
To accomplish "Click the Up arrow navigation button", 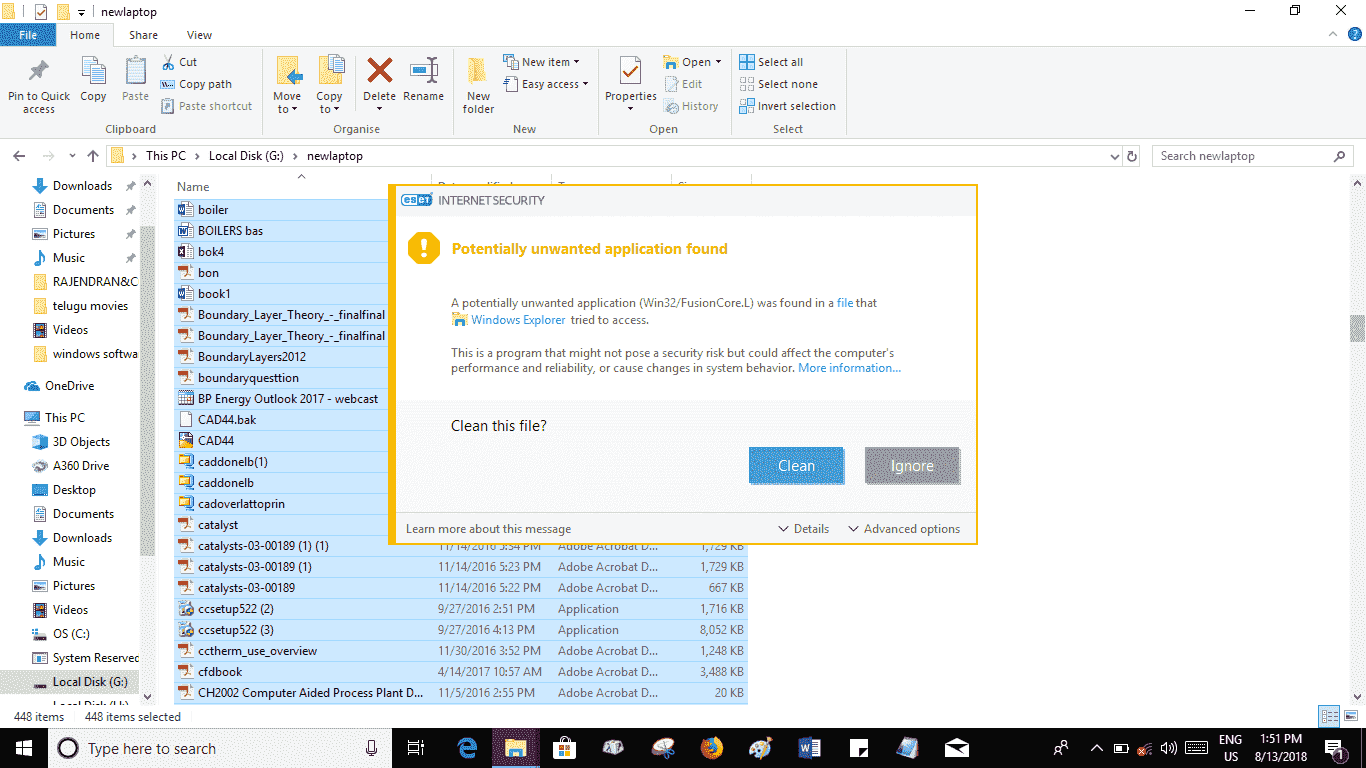I will (x=93, y=156).
